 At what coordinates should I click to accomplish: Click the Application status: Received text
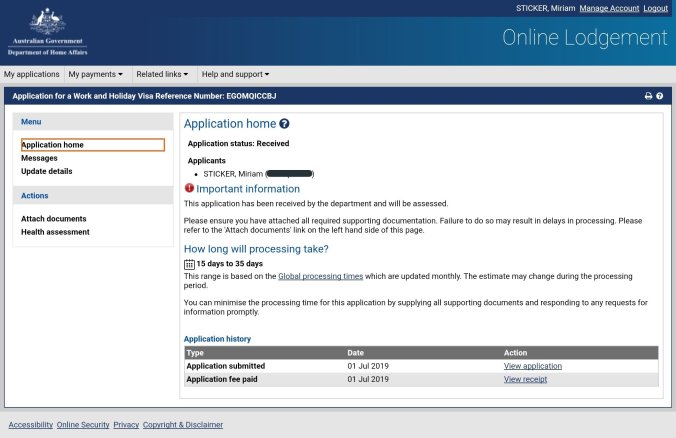coord(238,144)
